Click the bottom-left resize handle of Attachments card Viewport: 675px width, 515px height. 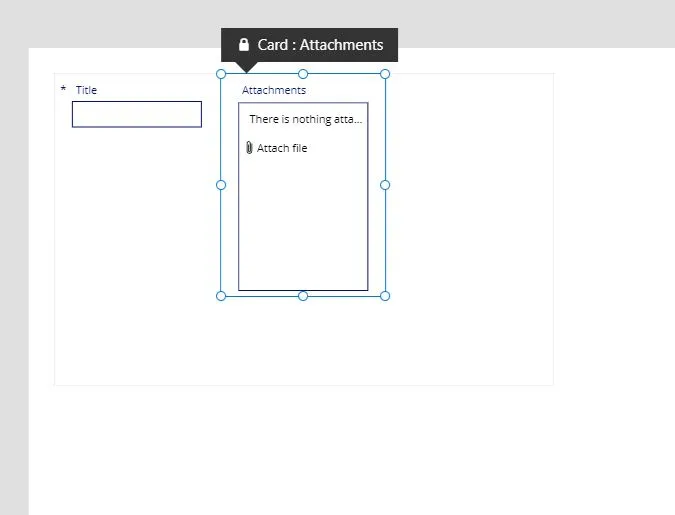(221, 296)
